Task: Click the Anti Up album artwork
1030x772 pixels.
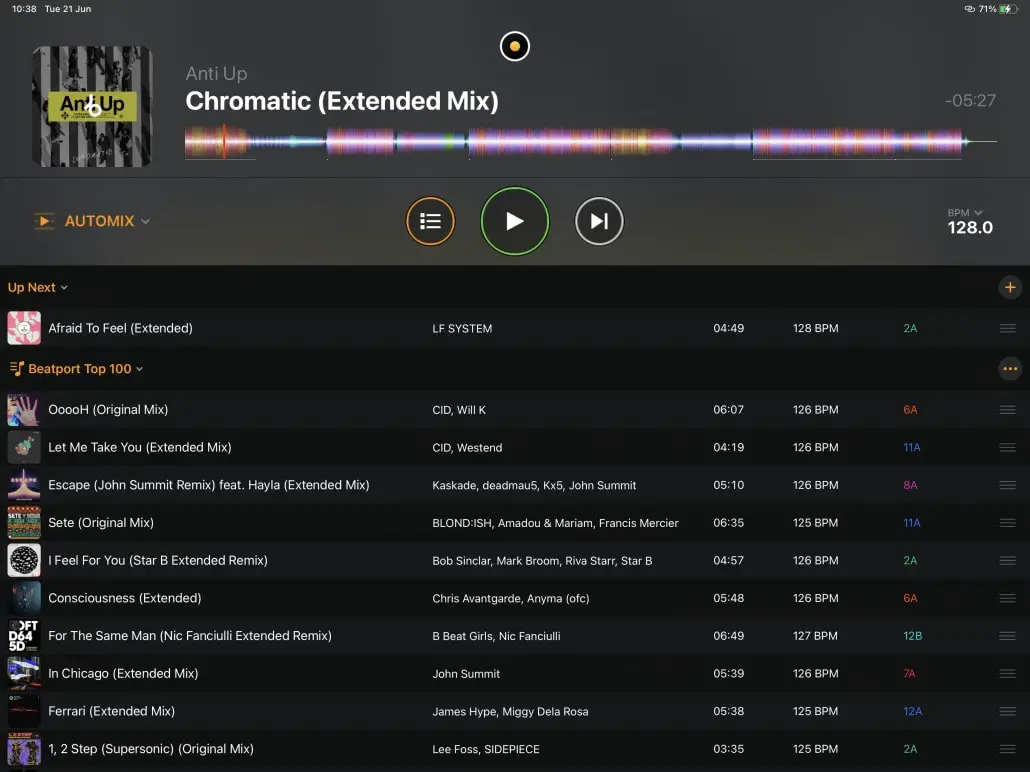Action: coord(92,106)
